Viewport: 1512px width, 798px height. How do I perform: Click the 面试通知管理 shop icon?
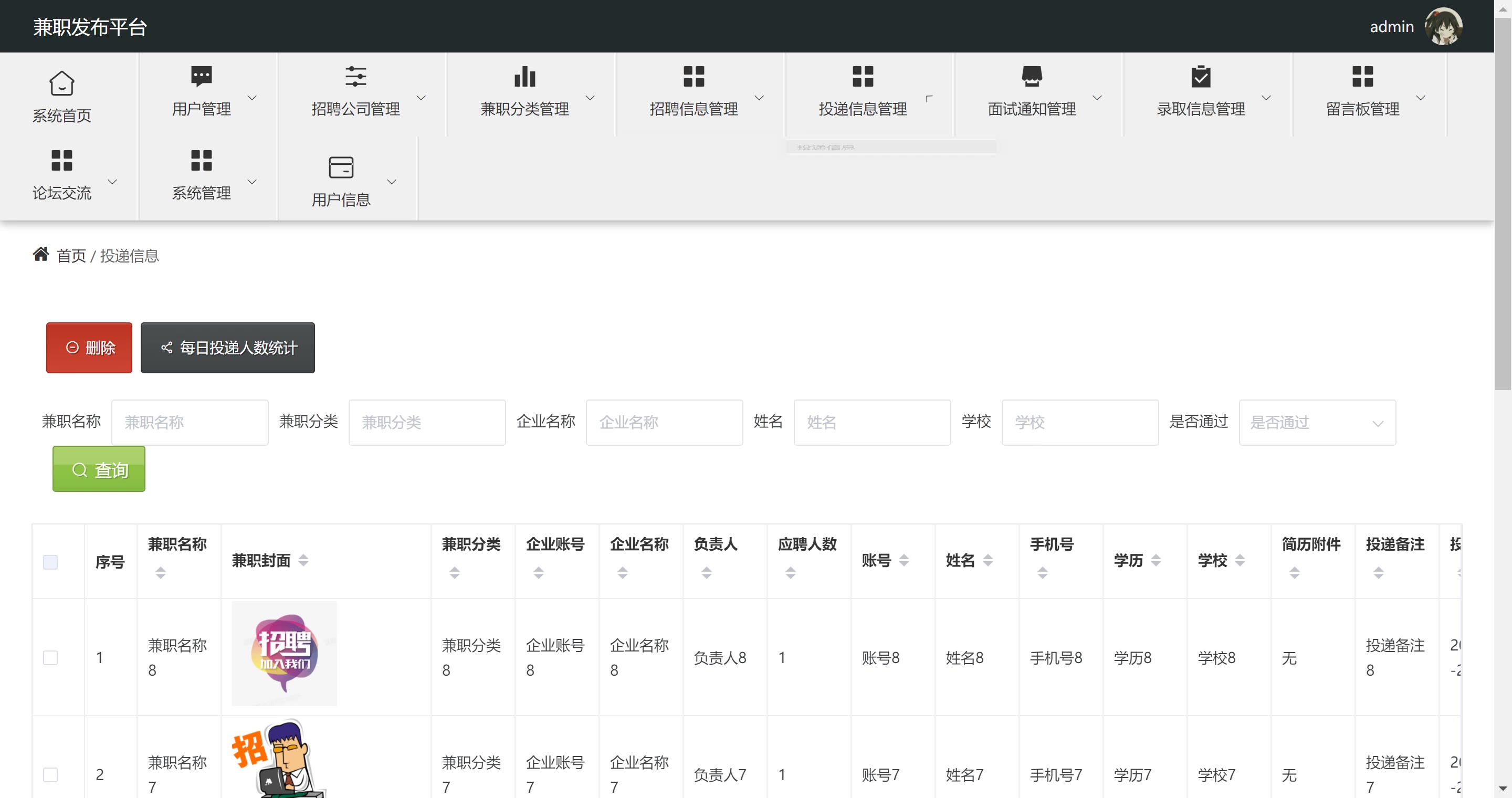(x=1032, y=76)
